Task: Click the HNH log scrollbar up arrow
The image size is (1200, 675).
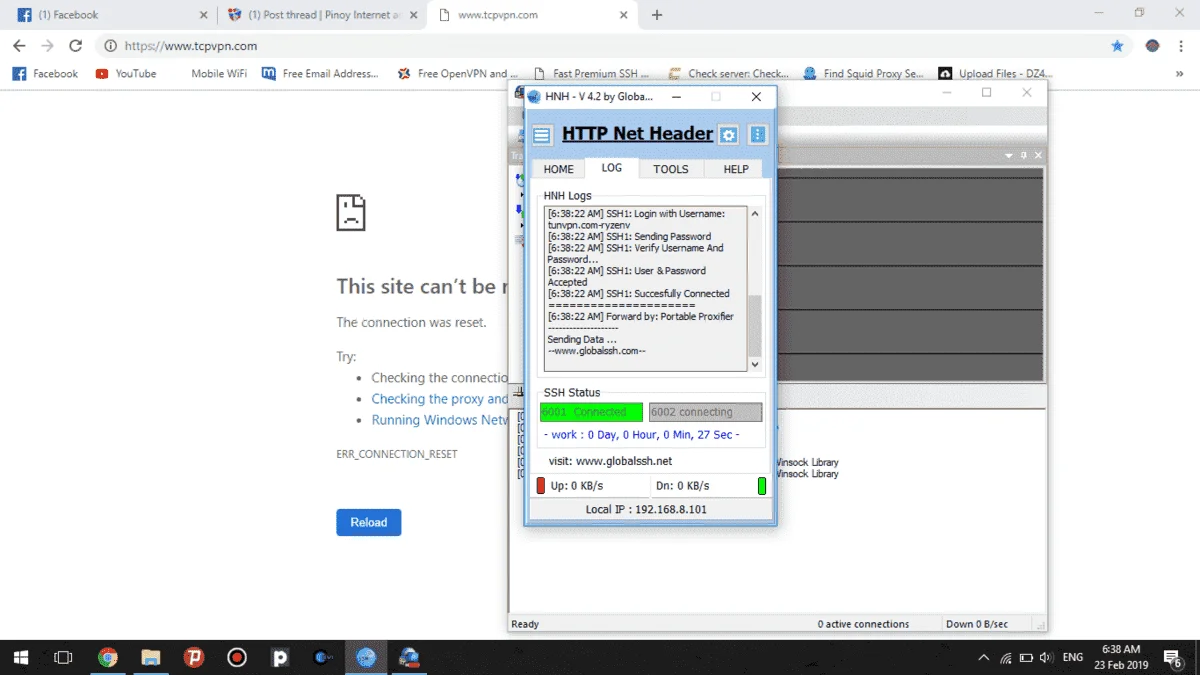Action: pyautogui.click(x=755, y=213)
